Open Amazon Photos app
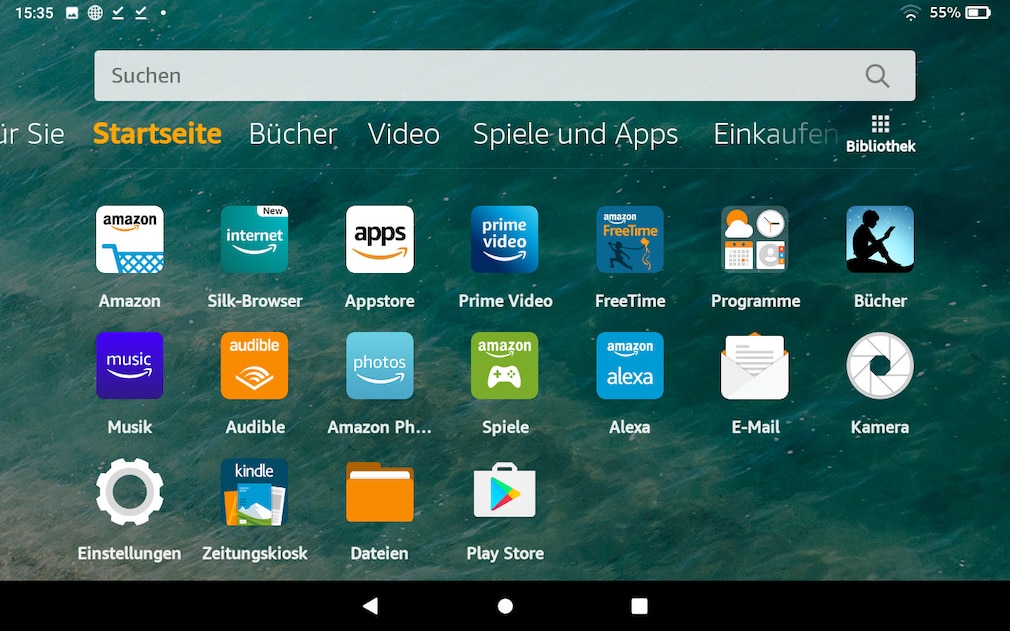This screenshot has width=1010, height=631. (379, 366)
